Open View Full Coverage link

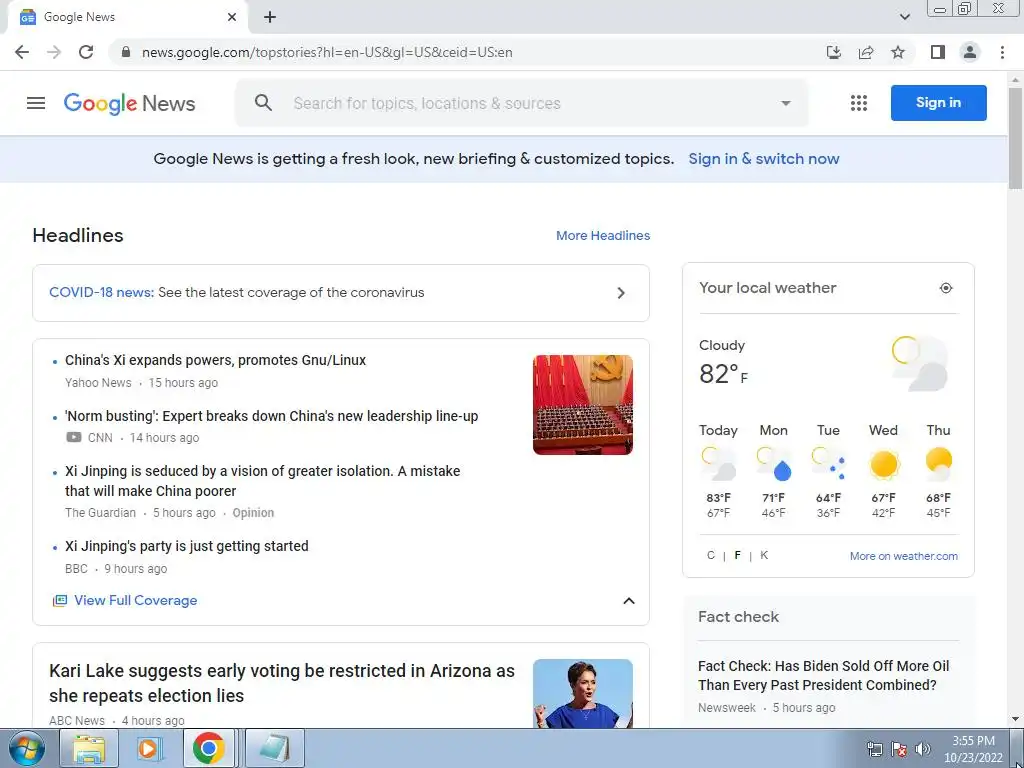(x=135, y=600)
